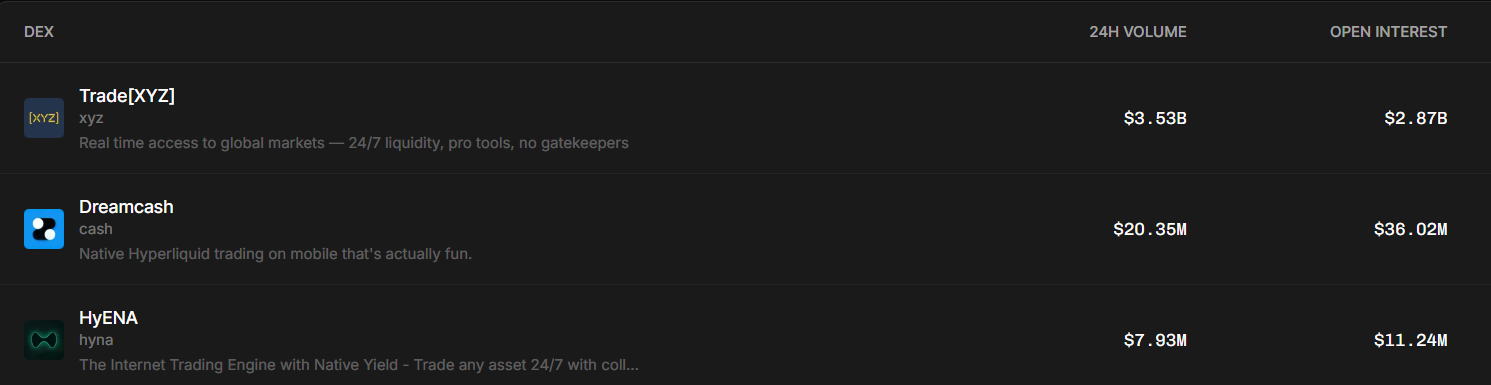Open the Trade[XYZ] DEX name
The height and width of the screenshot is (385, 1491).
pos(127,96)
